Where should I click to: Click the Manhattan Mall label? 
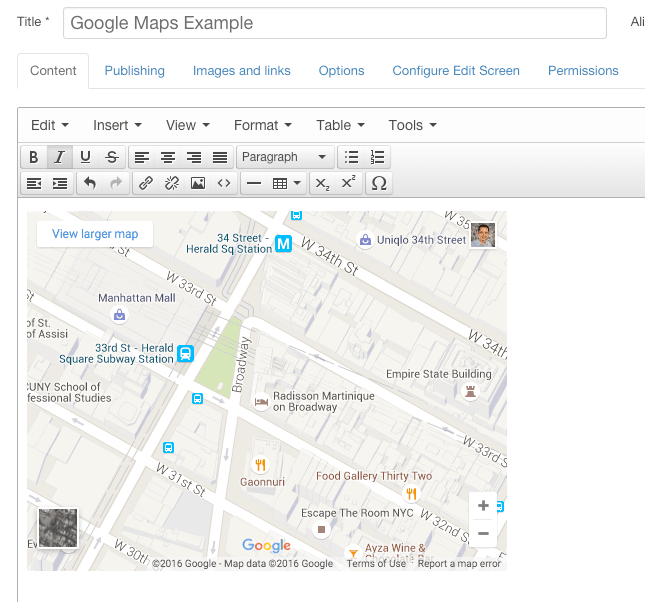pyautogui.click(x=137, y=298)
